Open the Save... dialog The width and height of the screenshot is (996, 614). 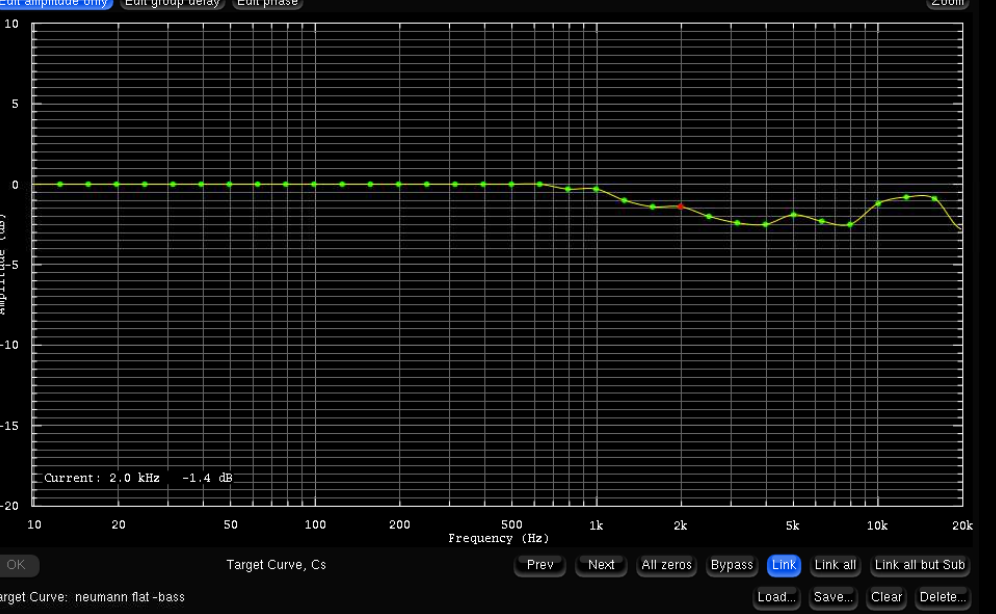point(832,597)
